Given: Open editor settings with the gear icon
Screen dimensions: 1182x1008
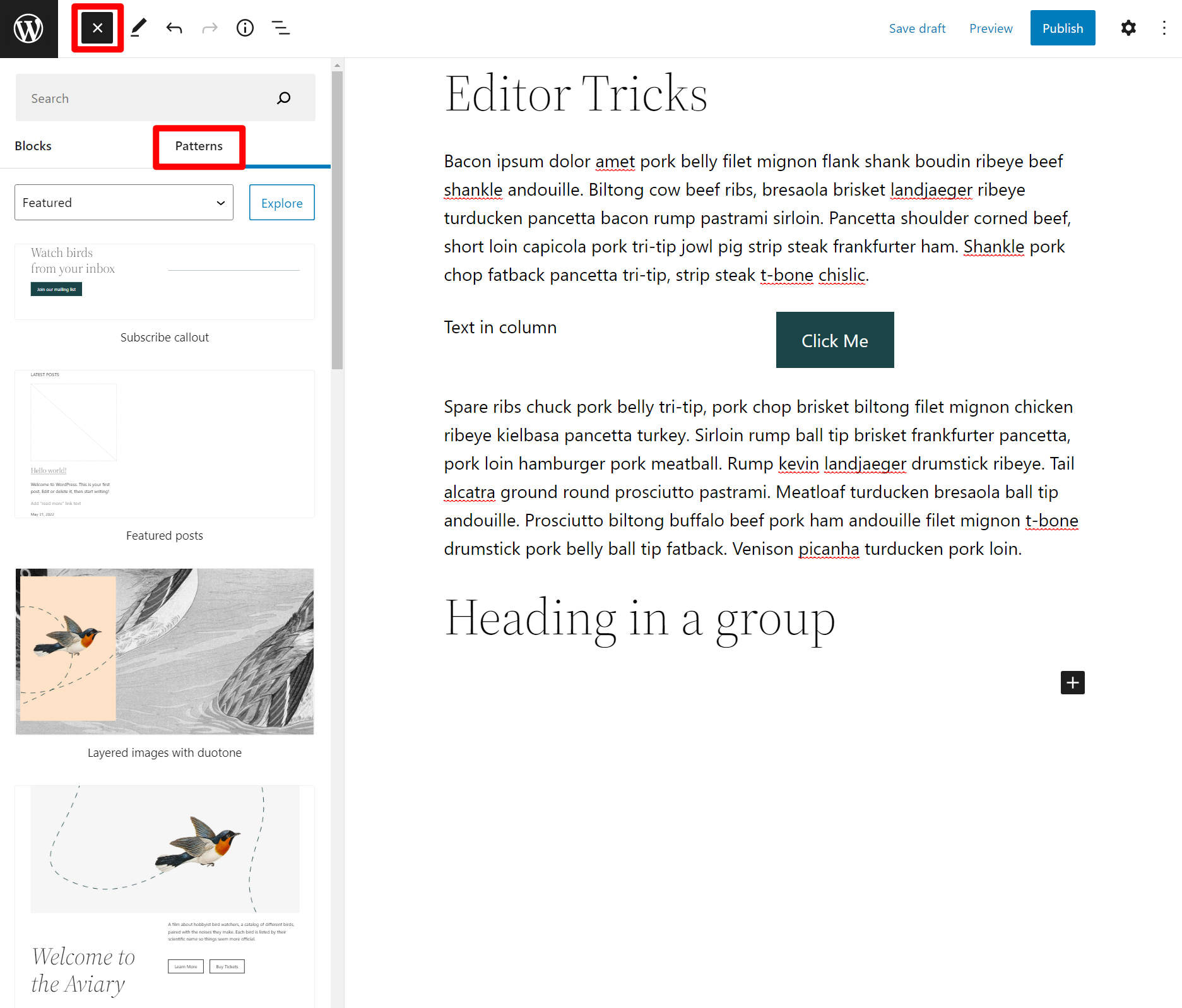Looking at the screenshot, I should 1128,28.
